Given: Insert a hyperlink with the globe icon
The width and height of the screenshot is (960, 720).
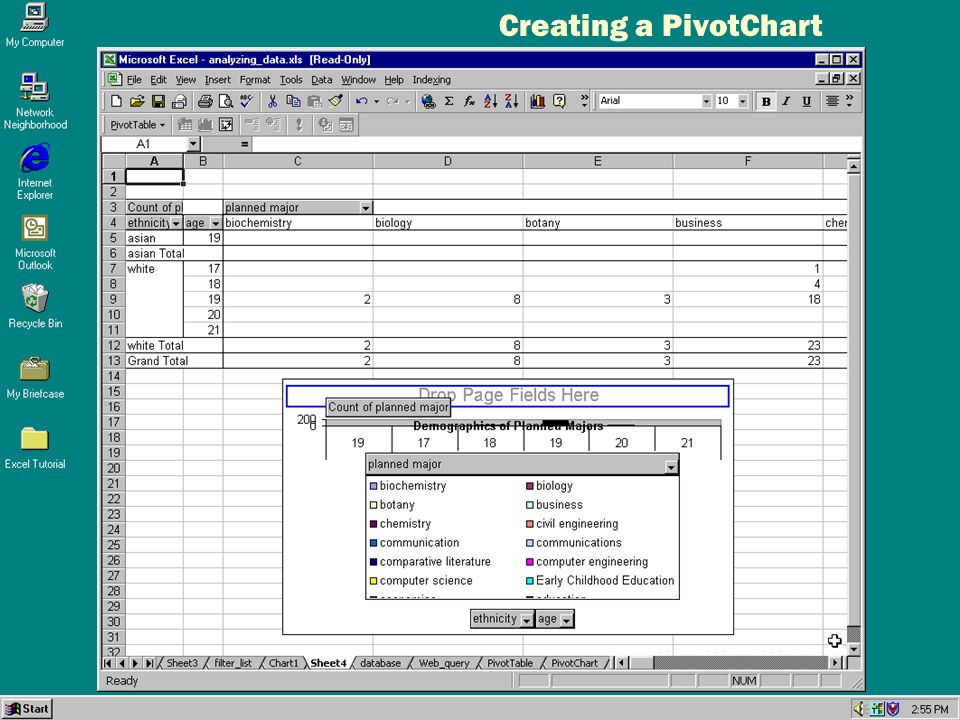Looking at the screenshot, I should (429, 102).
